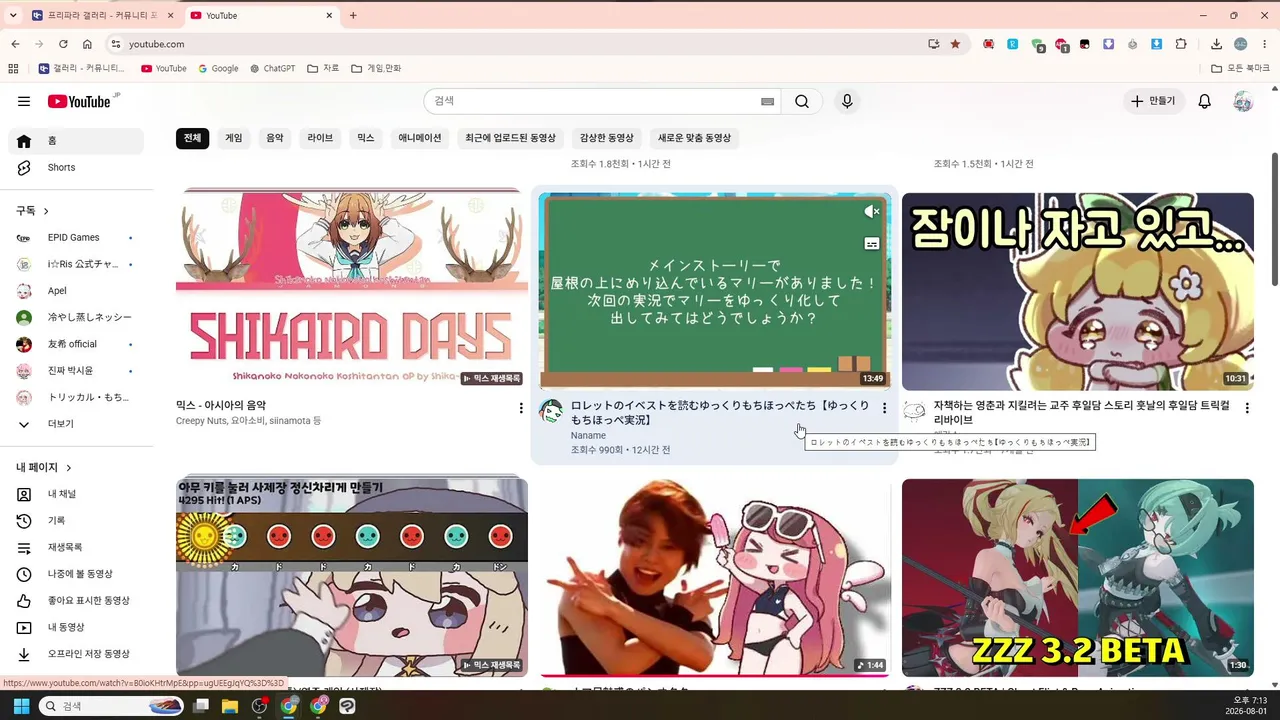The height and width of the screenshot is (720, 1280).
Task: Unmute the previewing chalkboard video
Action: (872, 212)
